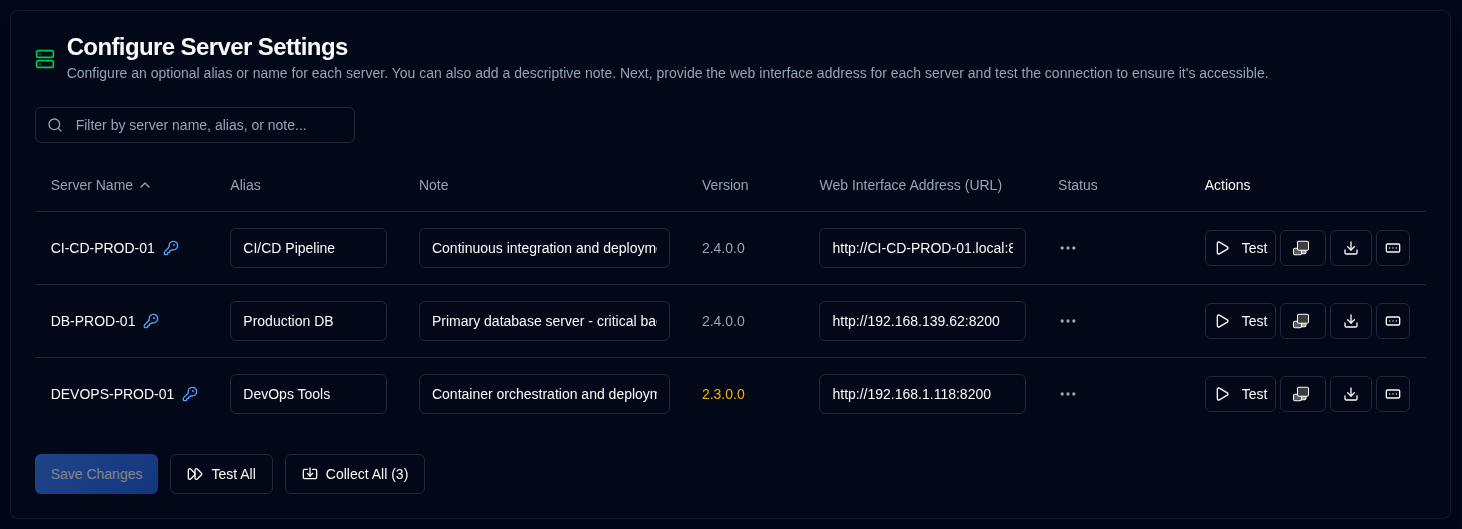This screenshot has width=1462, height=529.
Task: Click the DEVOPS-PROD-01 server name
Action: point(112,394)
